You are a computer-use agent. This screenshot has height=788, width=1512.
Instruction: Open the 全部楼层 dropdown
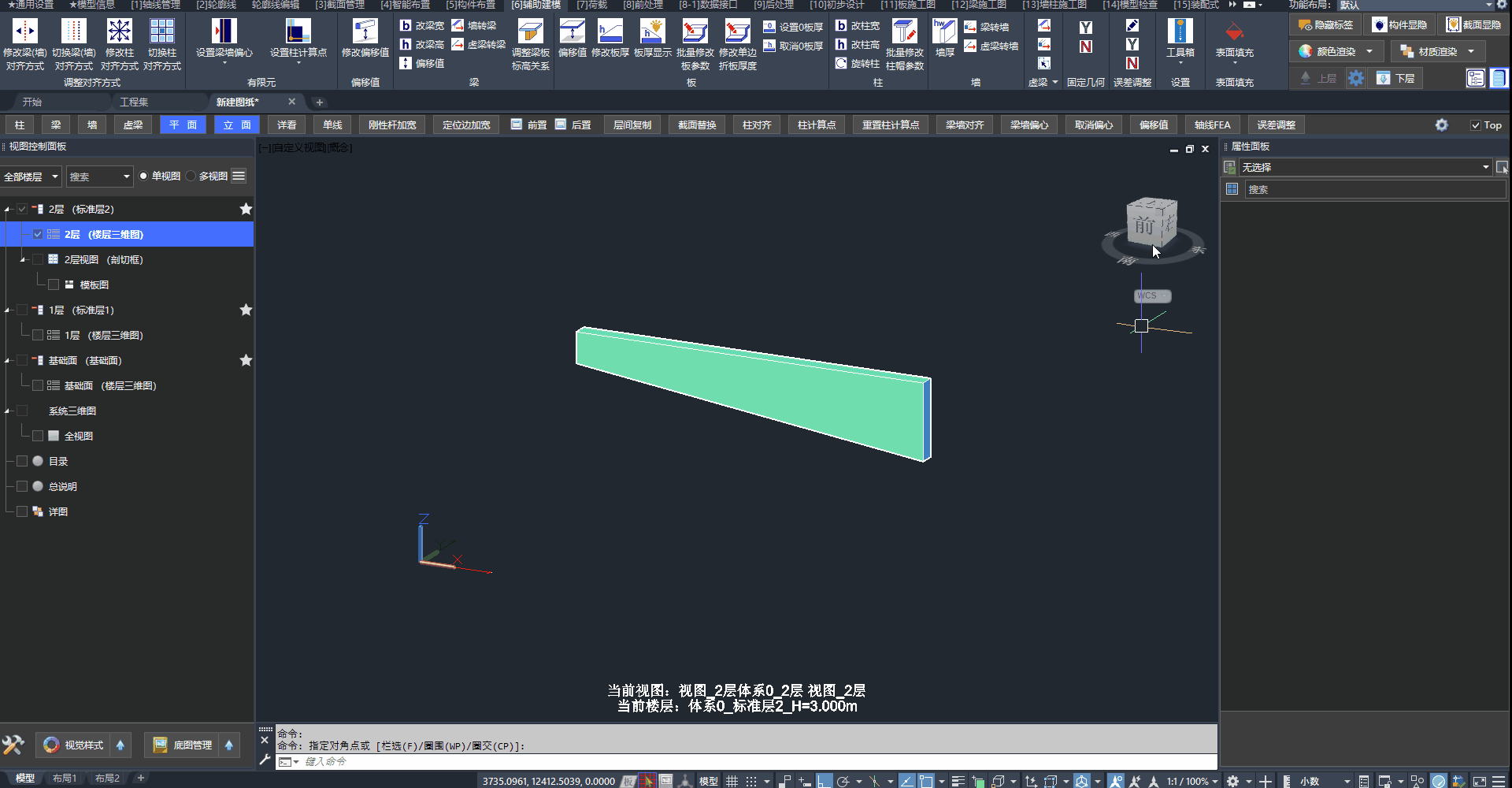31,177
